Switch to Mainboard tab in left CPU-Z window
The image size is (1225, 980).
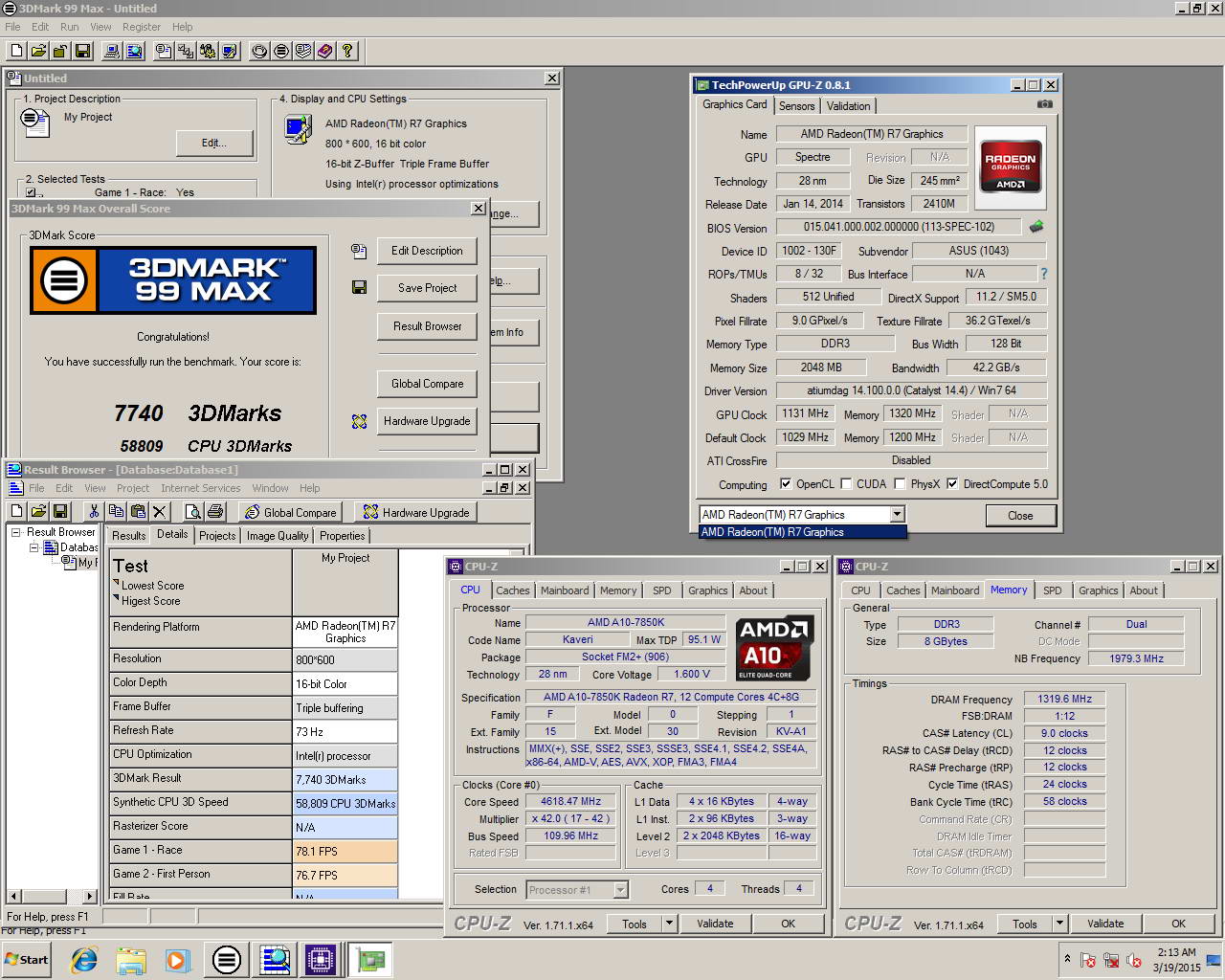coord(565,590)
